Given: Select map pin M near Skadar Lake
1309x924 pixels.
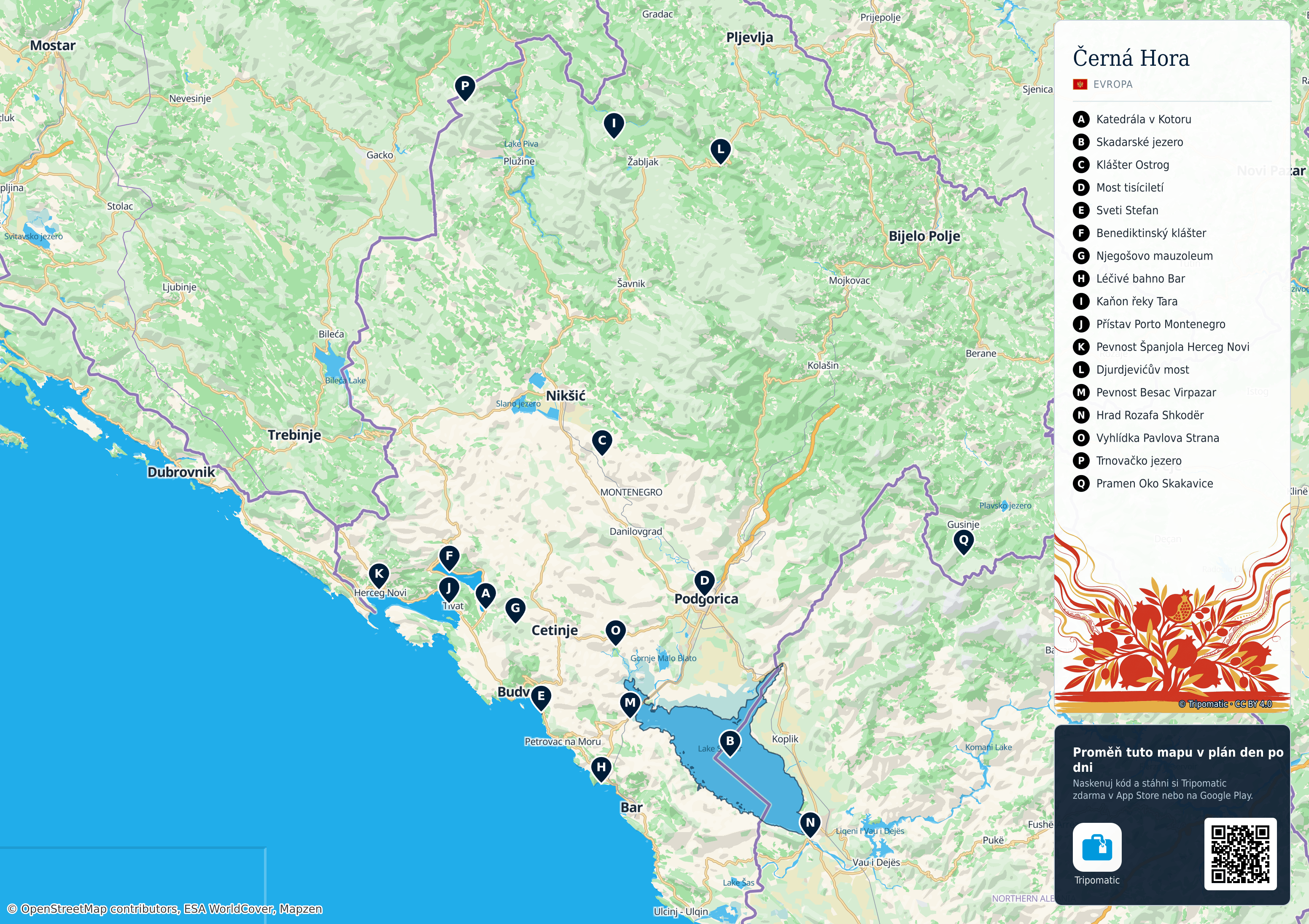Looking at the screenshot, I should [x=630, y=704].
